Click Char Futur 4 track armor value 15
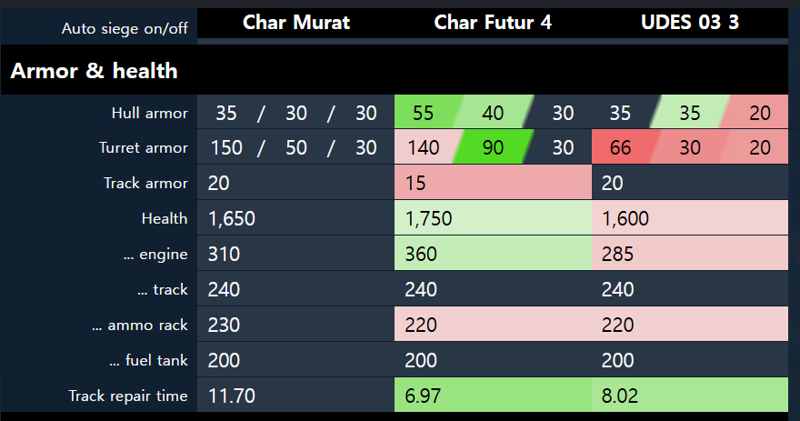 (493, 183)
